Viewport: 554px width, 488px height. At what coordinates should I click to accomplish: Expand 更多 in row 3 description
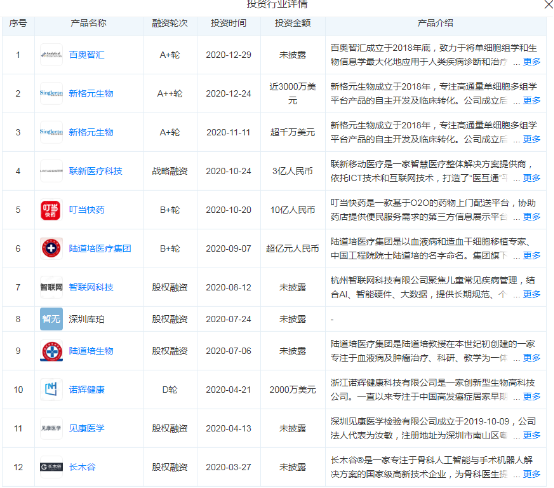(532, 139)
